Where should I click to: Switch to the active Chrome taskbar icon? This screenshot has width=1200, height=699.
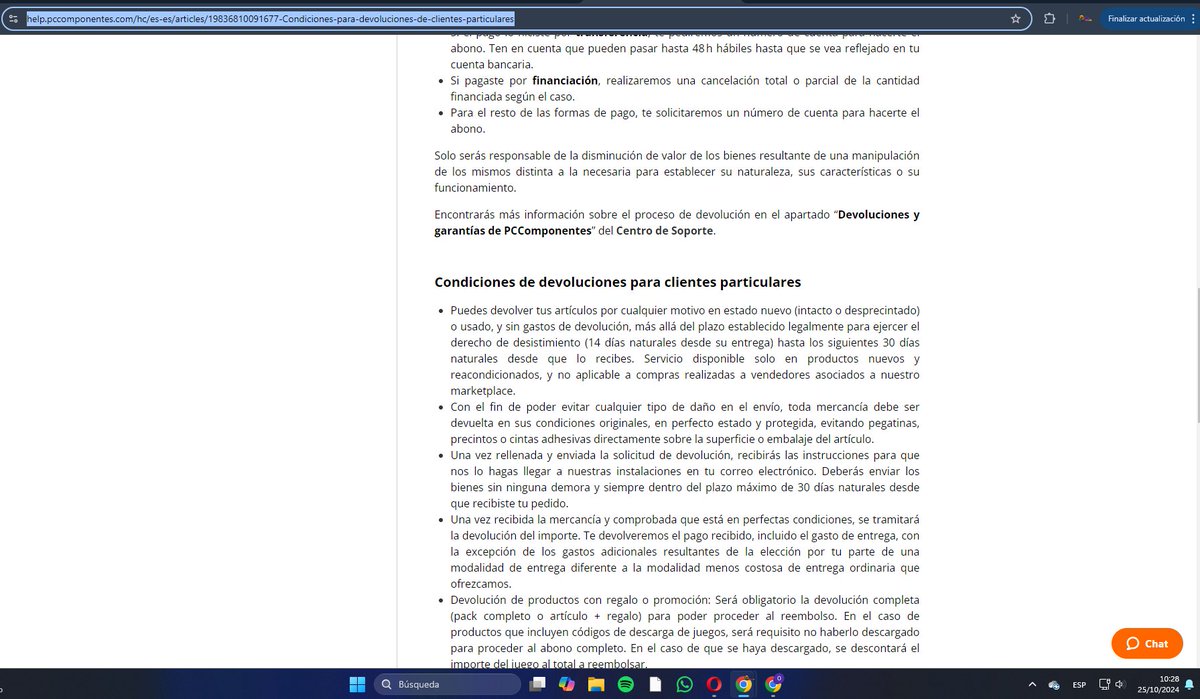pos(743,684)
